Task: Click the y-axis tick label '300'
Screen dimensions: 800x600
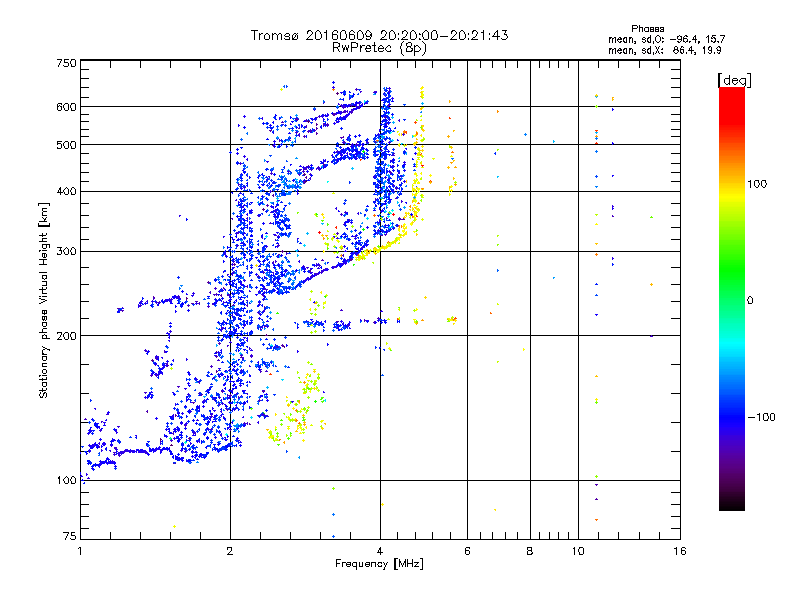Action: coord(66,251)
